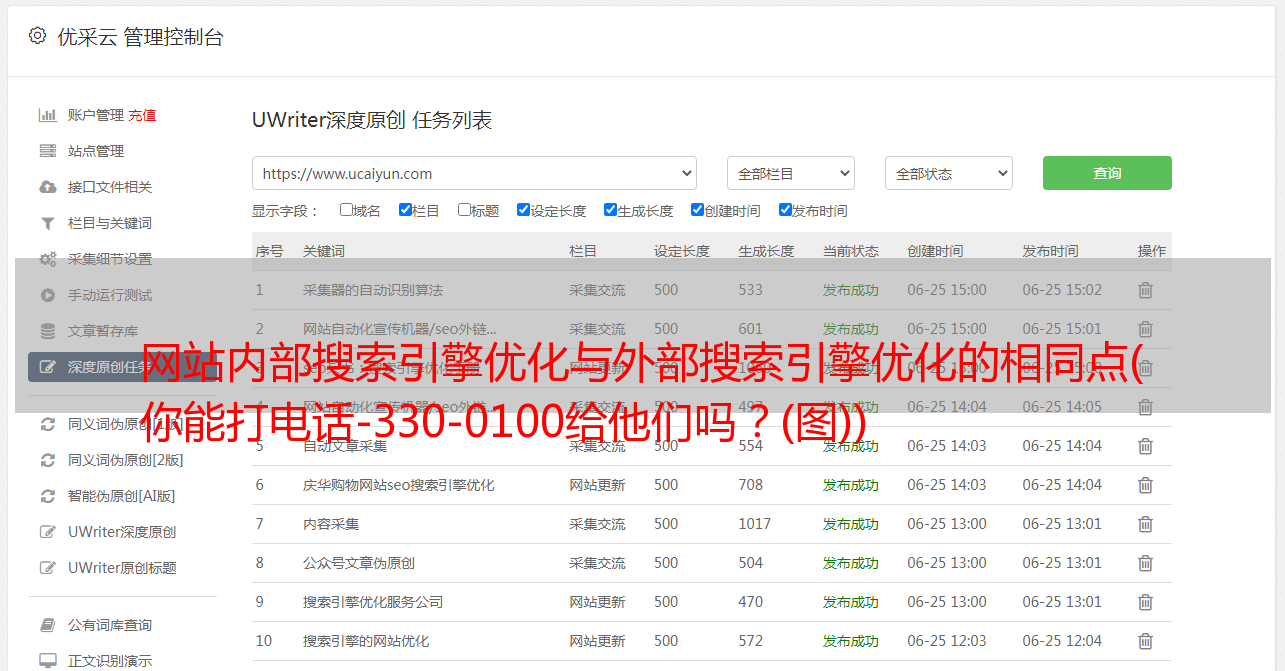Click the keyword 自动文章采集
Image resolution: width=1285 pixels, height=671 pixels.
click(x=345, y=446)
